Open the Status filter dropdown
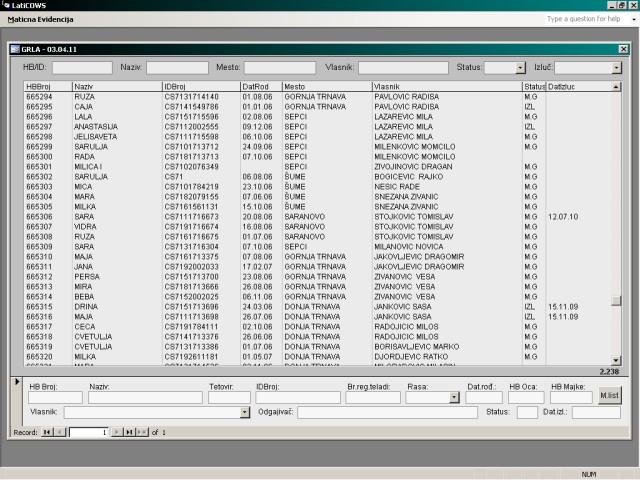The width and height of the screenshot is (640, 480). [520, 67]
